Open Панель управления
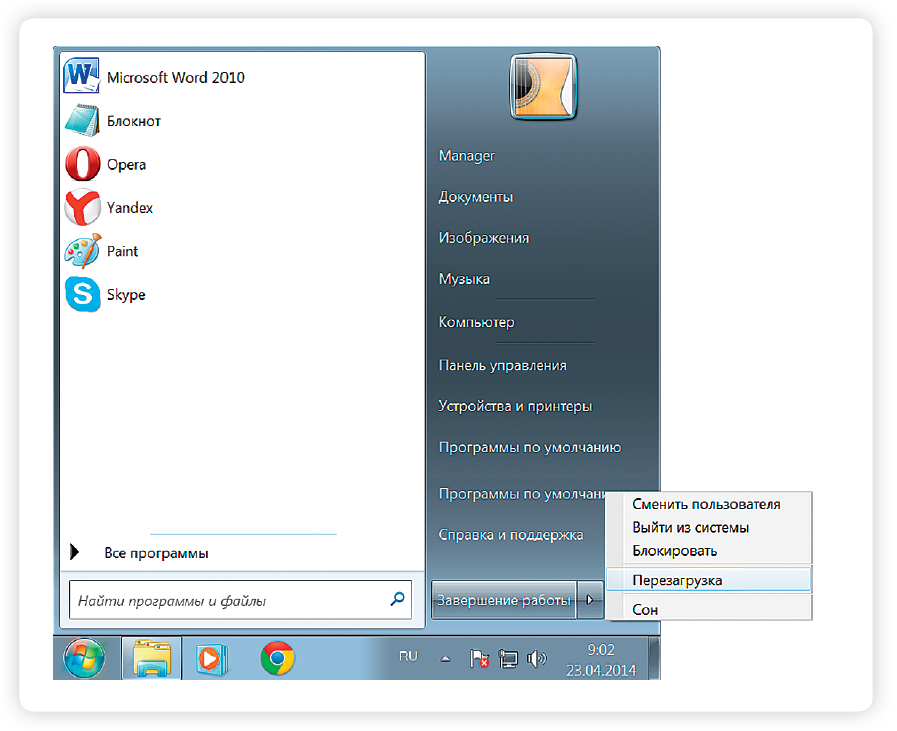897x731 pixels. (502, 365)
